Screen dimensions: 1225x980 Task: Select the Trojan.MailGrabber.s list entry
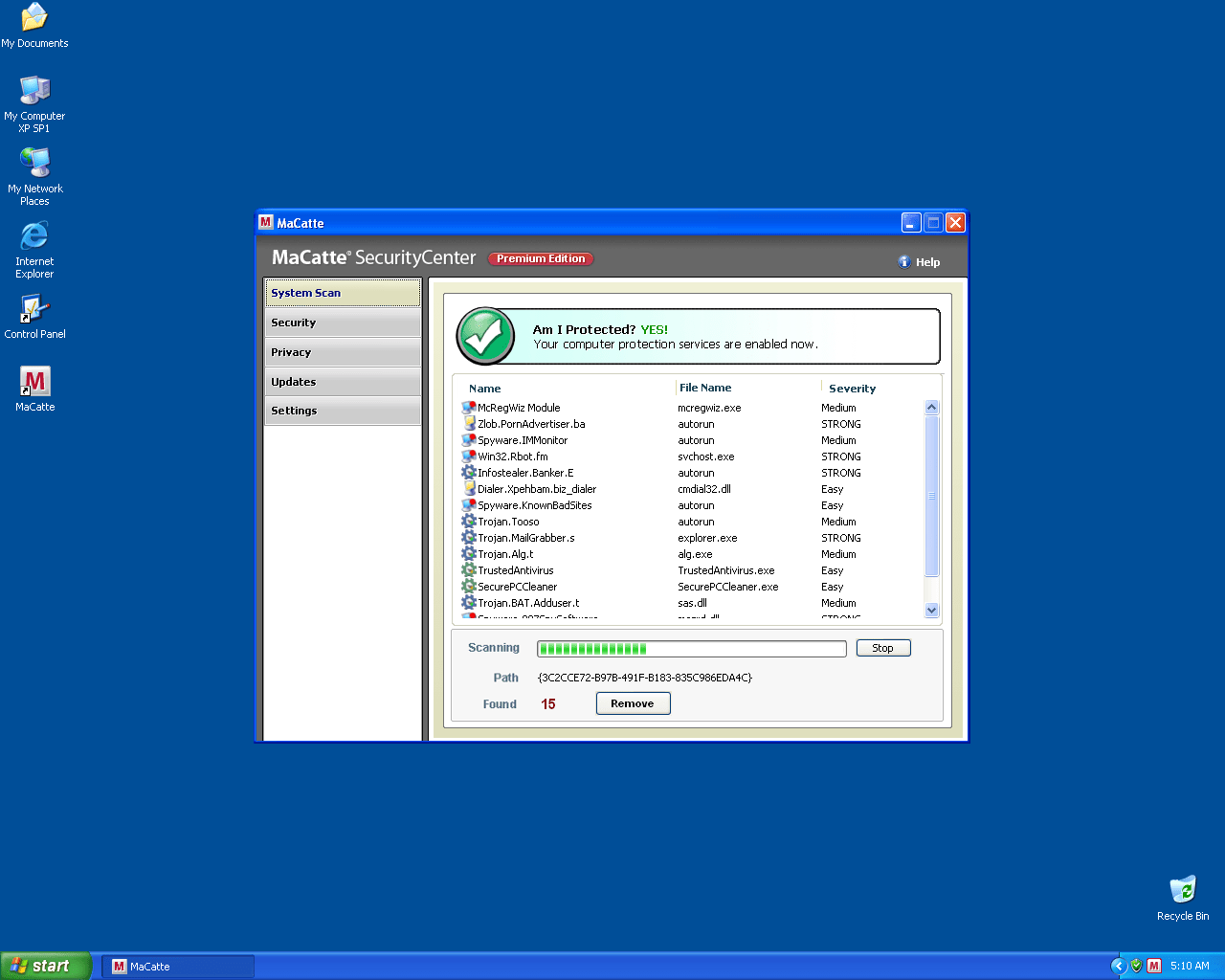[526, 538]
